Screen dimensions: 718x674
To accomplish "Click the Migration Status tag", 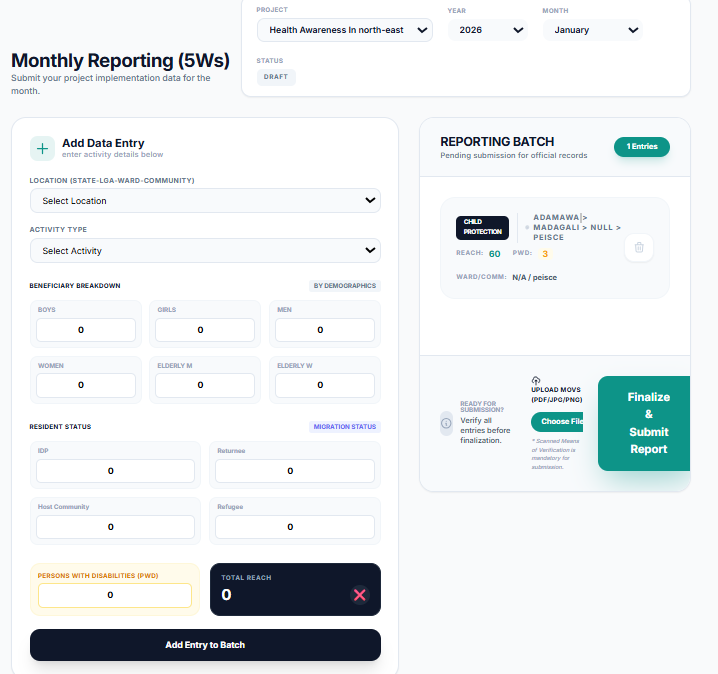I will point(345,427).
